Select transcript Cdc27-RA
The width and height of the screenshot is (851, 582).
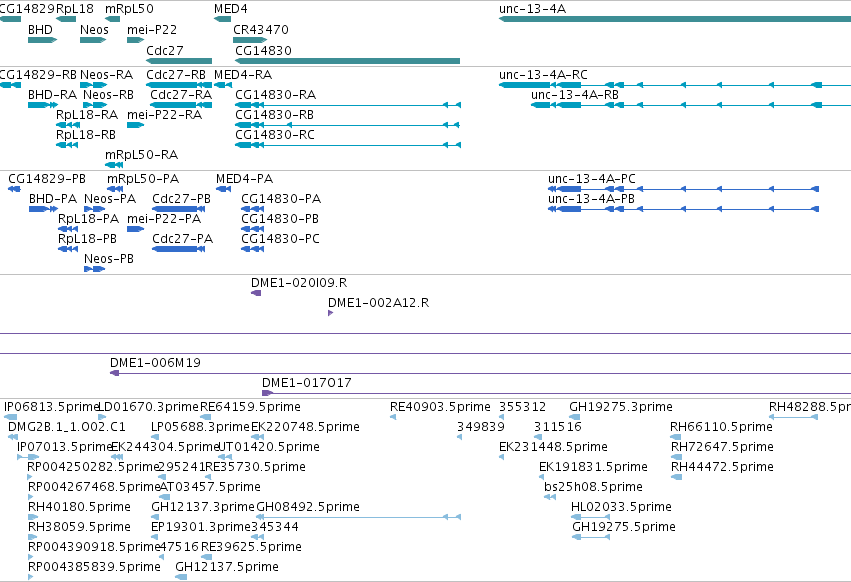(181, 105)
